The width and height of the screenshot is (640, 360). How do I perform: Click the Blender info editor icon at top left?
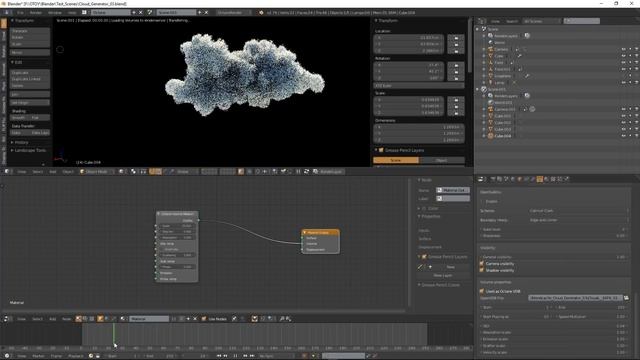point(7,13)
